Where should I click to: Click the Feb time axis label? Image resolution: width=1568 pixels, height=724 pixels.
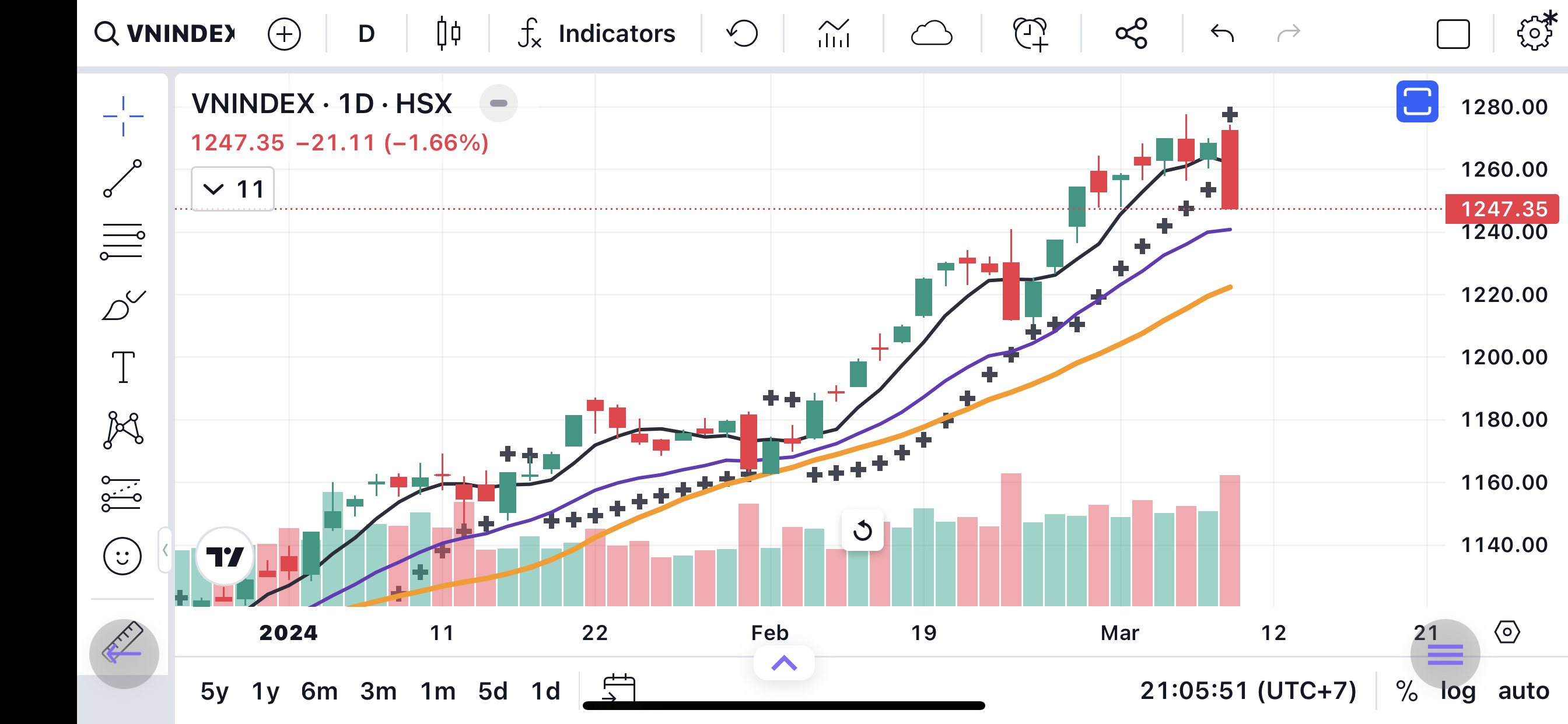(x=769, y=632)
